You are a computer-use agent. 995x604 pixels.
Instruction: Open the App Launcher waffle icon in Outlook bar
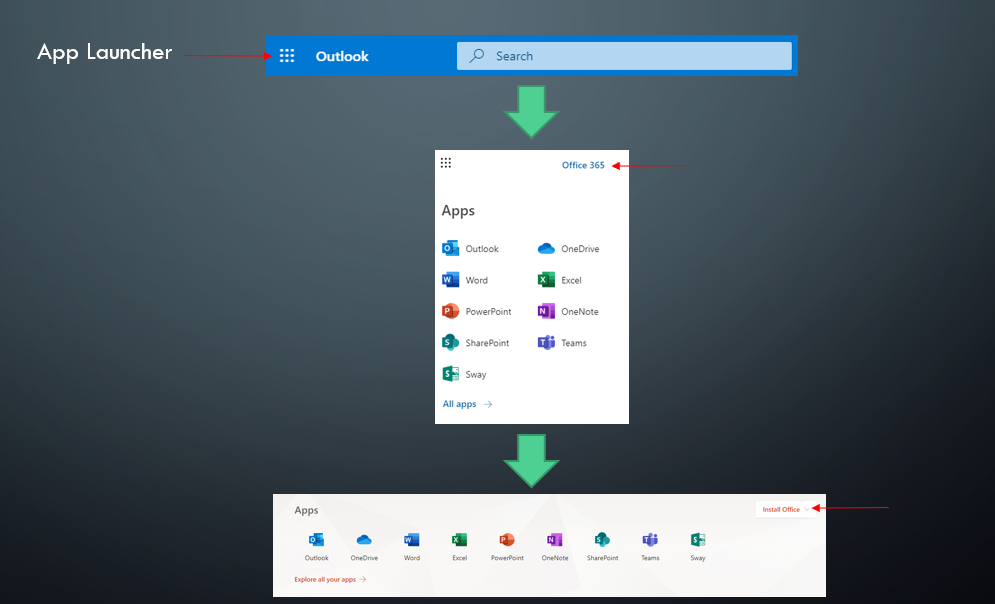[x=287, y=56]
